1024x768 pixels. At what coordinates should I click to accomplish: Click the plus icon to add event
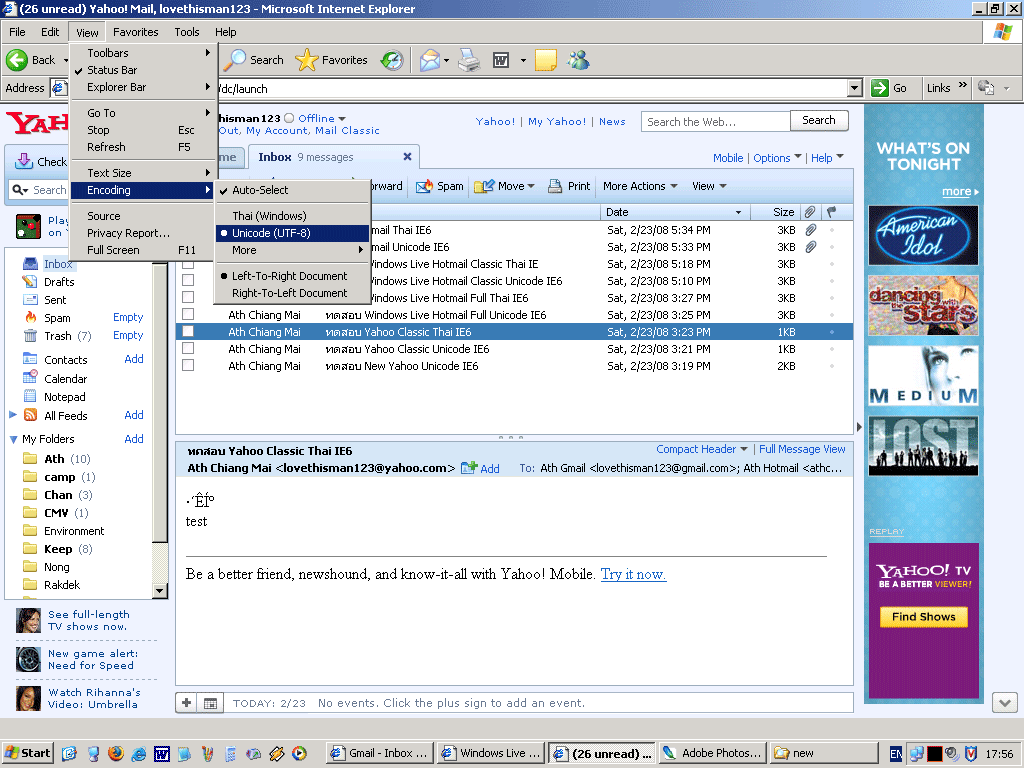tap(186, 703)
